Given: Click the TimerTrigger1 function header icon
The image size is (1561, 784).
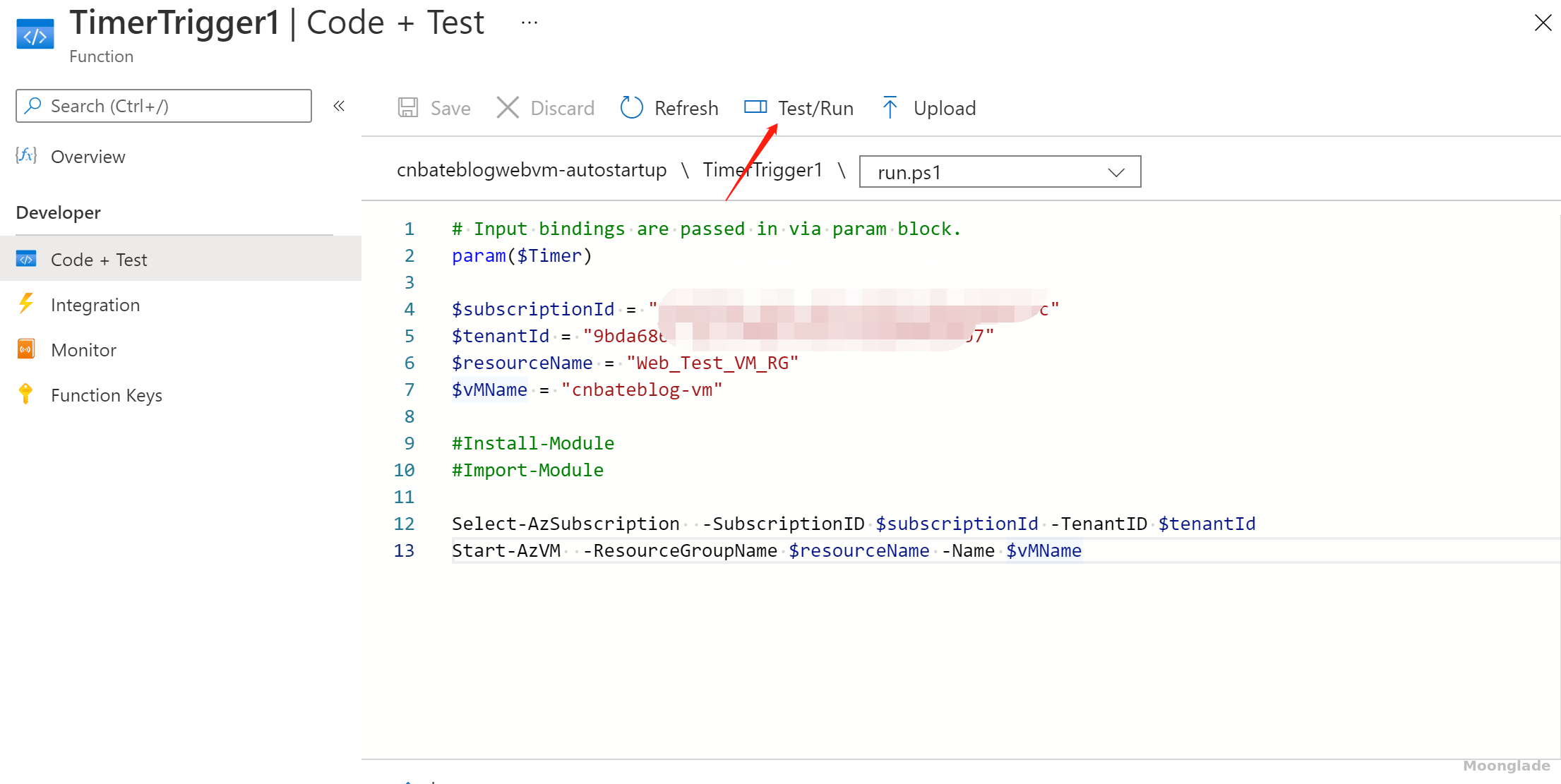Looking at the screenshot, I should click(35, 35).
